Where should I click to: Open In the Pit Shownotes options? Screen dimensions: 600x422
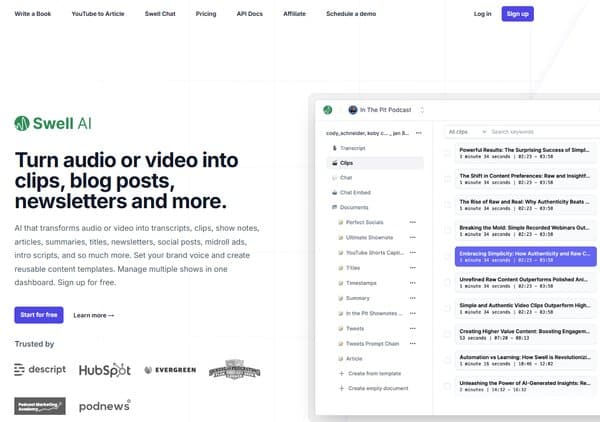coord(412,313)
